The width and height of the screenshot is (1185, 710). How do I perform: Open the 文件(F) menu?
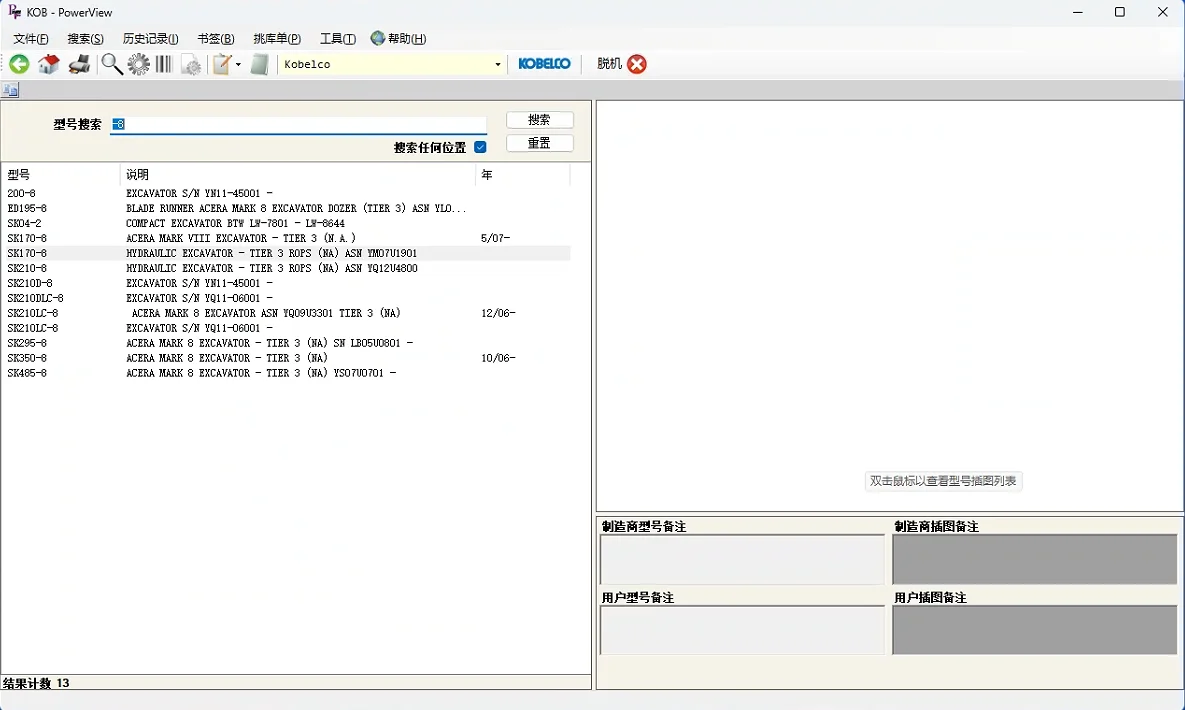click(x=31, y=39)
